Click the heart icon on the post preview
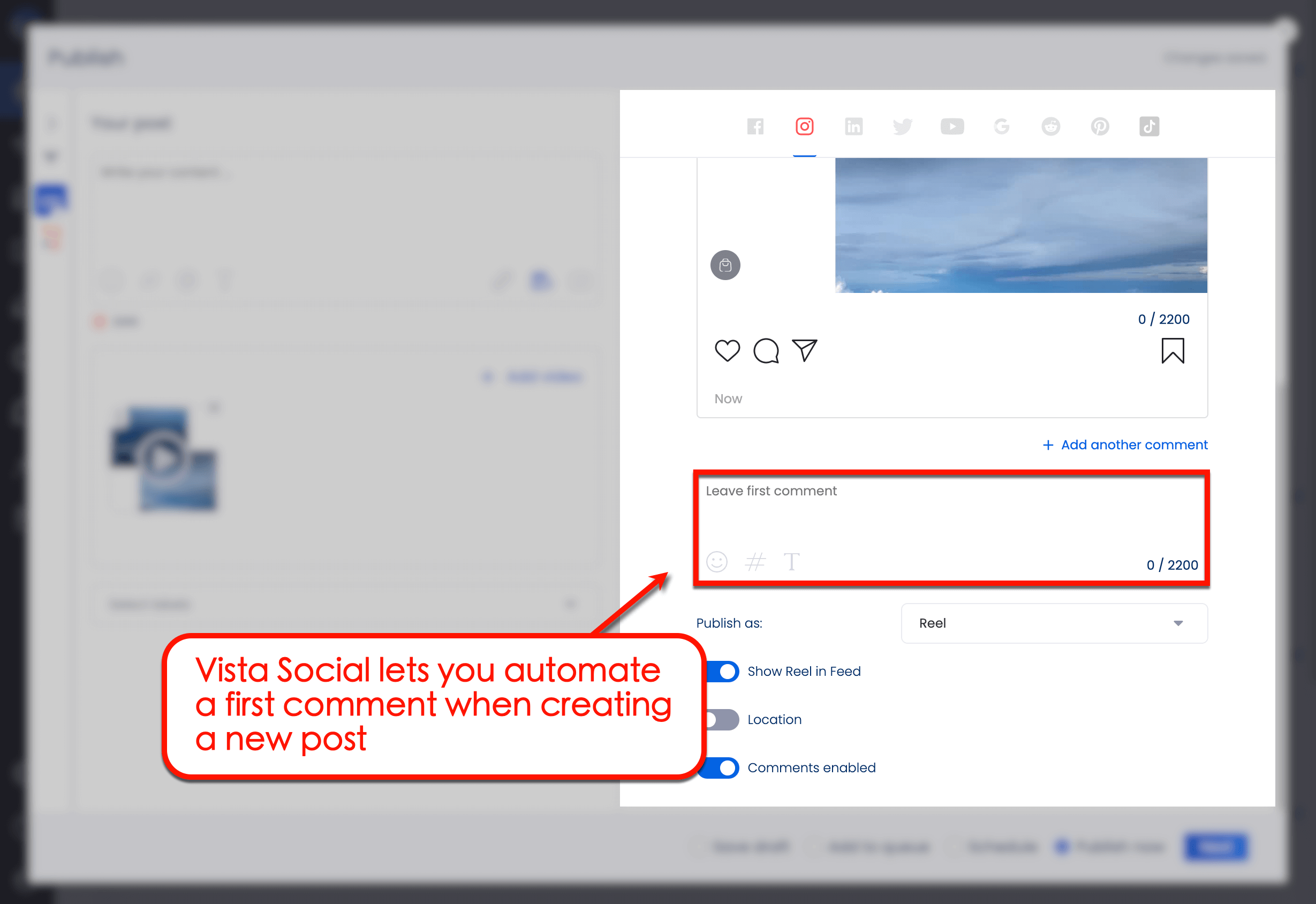Viewport: 1316px width, 904px height. click(x=727, y=351)
